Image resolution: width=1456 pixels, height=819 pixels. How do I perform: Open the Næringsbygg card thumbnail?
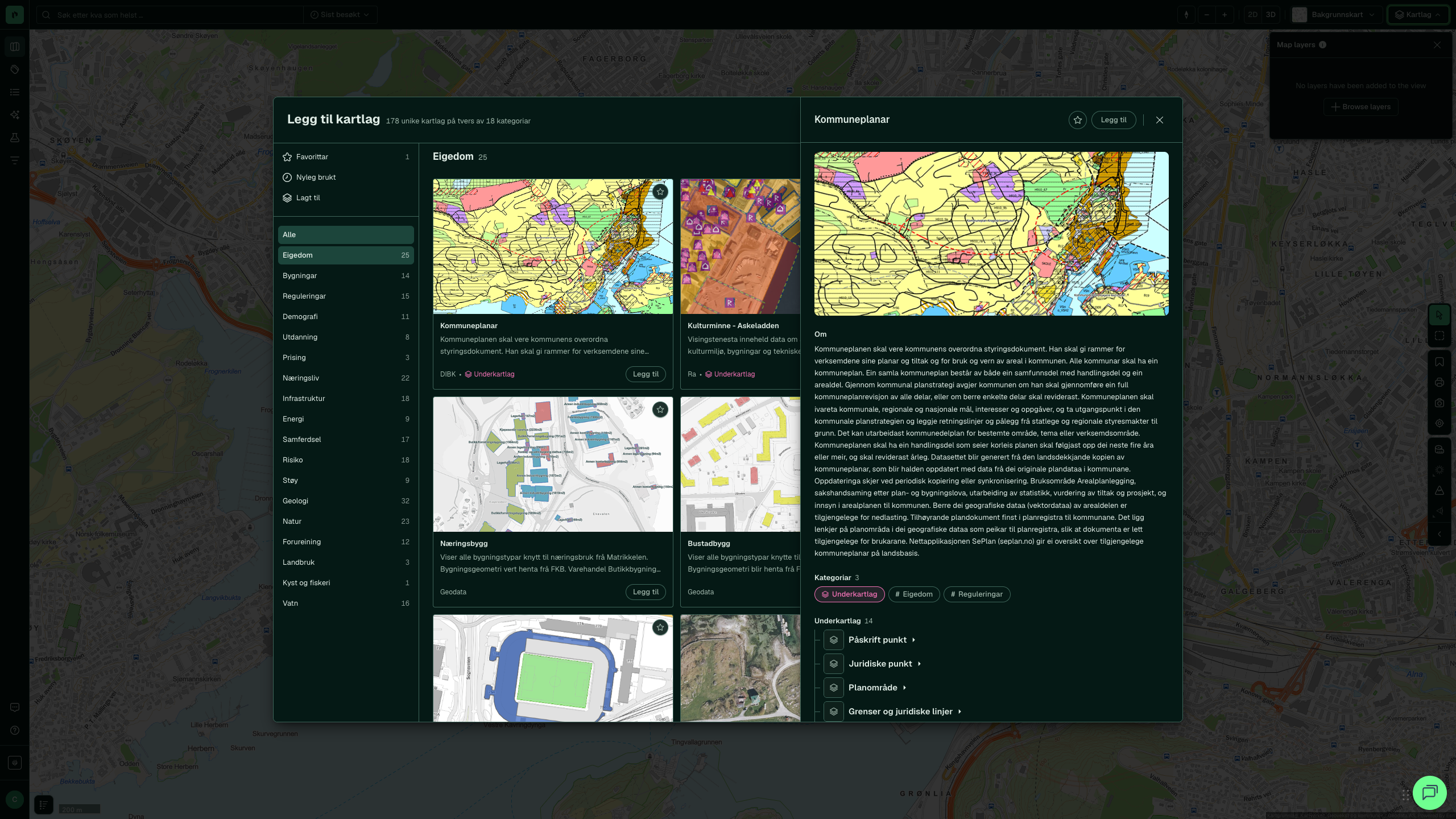point(553,465)
